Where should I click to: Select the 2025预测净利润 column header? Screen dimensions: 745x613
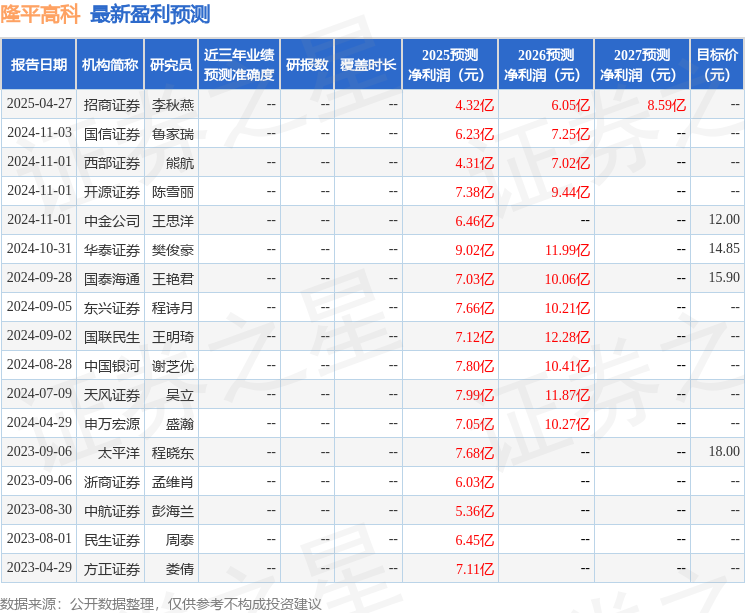(x=450, y=65)
